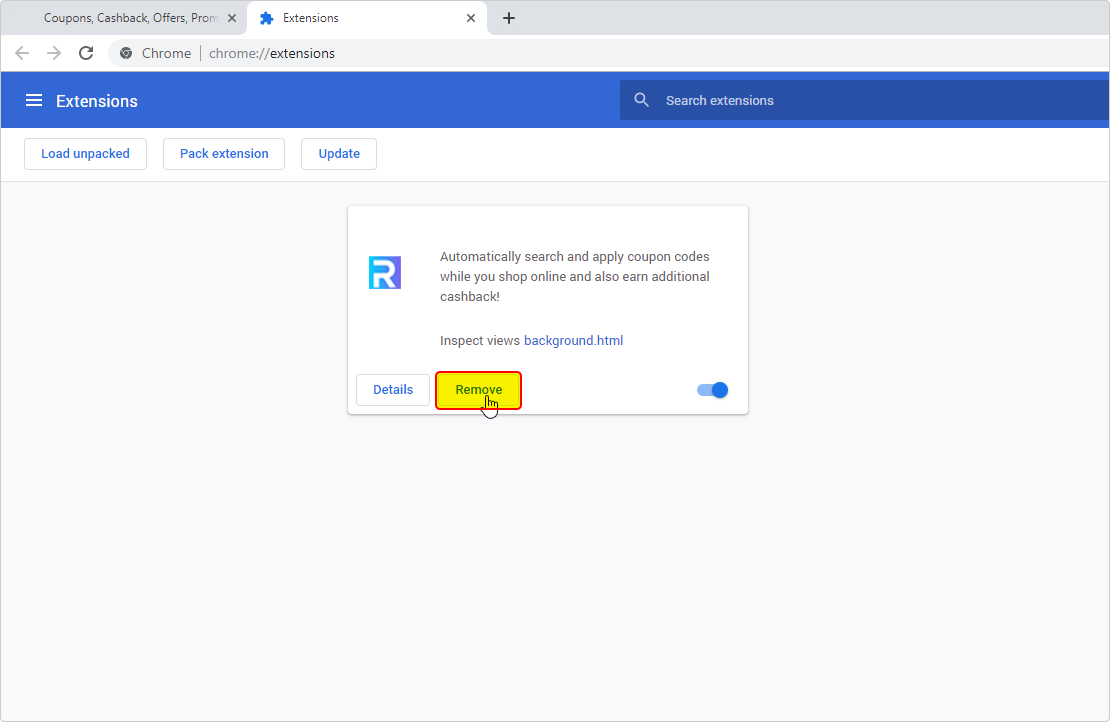Disable the coupon extension toggle switch
Image resolution: width=1110 pixels, height=722 pixels.
click(x=713, y=390)
